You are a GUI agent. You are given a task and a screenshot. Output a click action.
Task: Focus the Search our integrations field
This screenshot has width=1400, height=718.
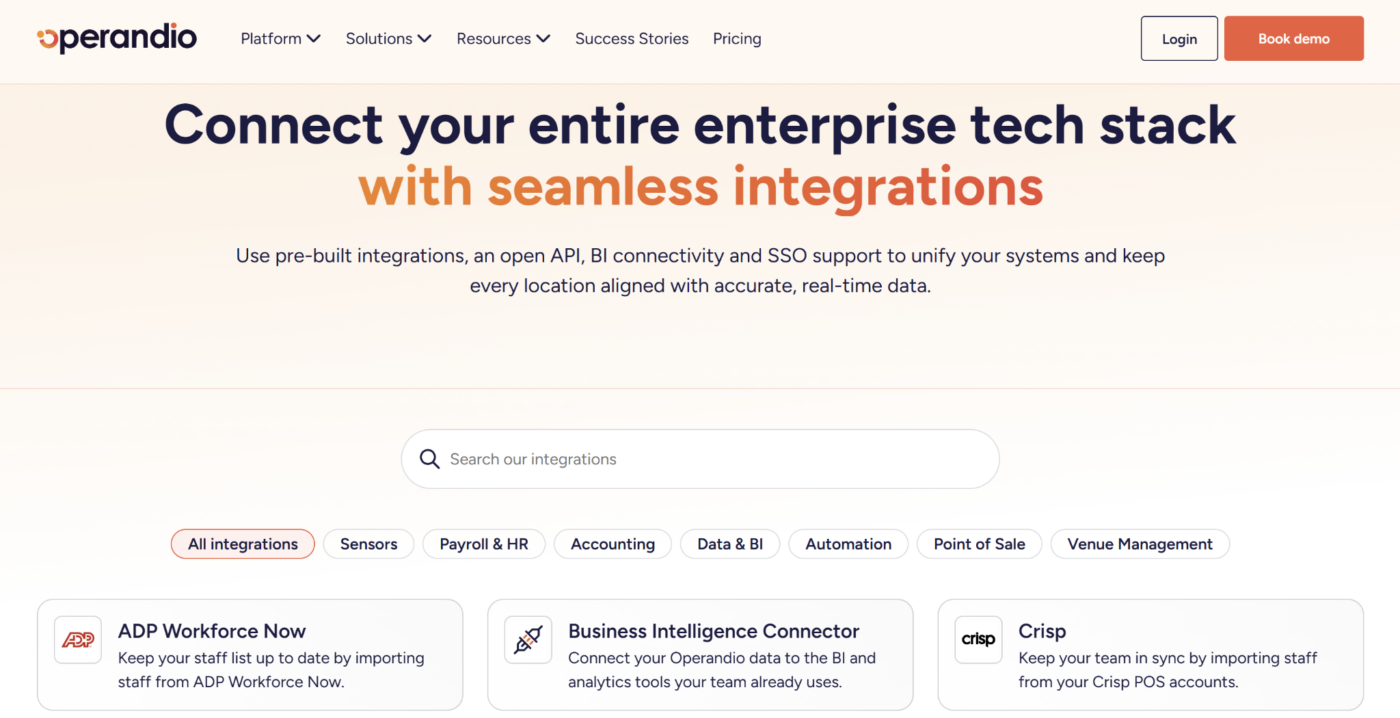(700, 459)
